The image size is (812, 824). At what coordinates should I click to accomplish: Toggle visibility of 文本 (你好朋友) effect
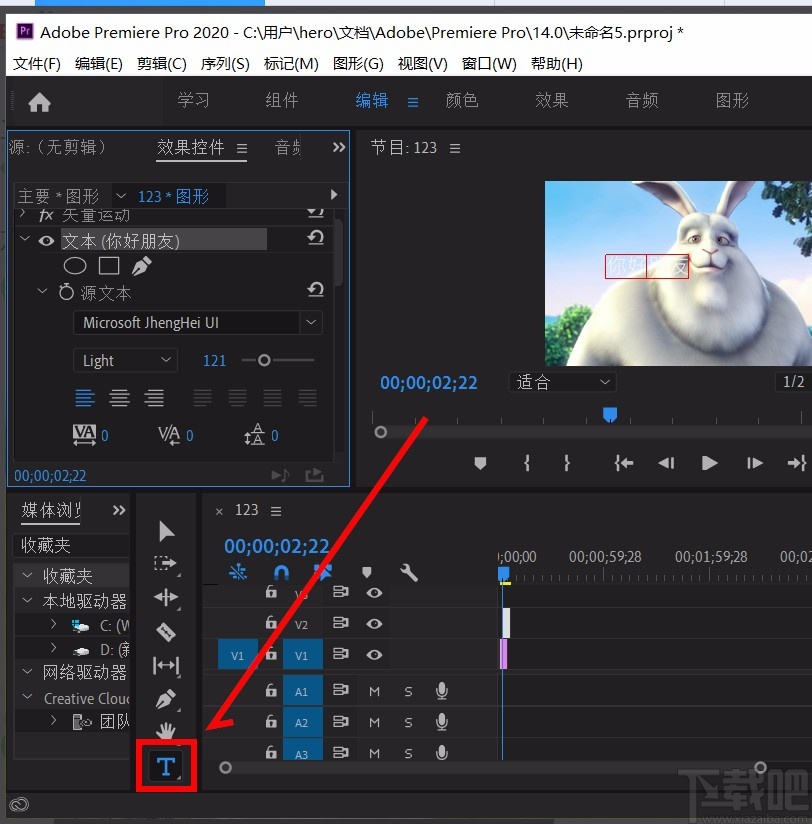pos(46,241)
